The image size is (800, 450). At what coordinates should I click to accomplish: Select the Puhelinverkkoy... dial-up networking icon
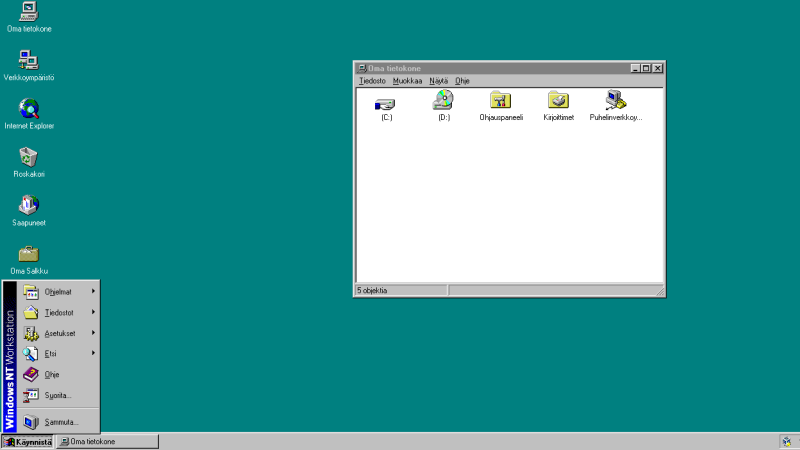point(616,106)
